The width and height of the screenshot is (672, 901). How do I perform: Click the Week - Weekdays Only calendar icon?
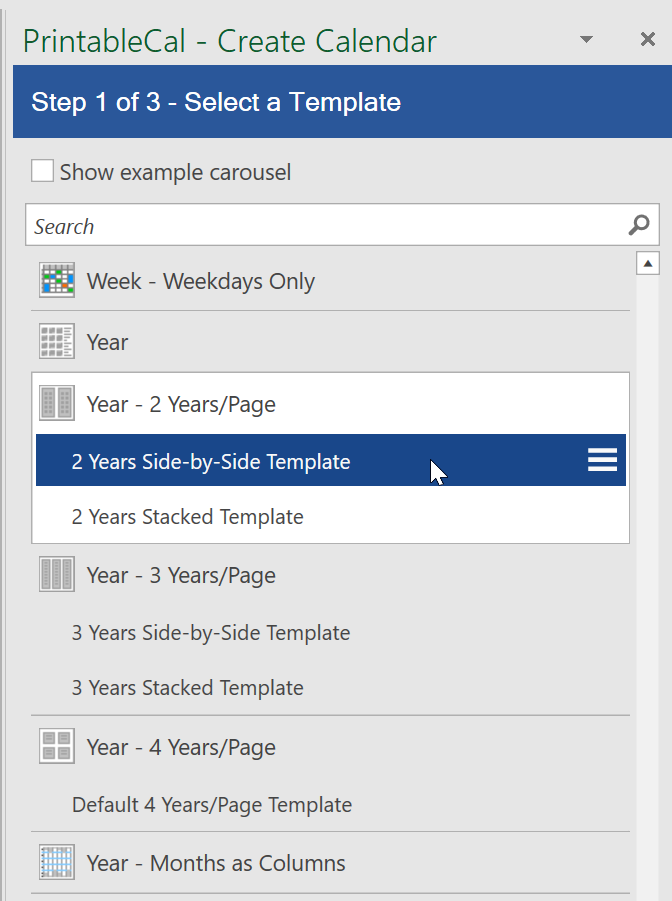click(x=57, y=280)
